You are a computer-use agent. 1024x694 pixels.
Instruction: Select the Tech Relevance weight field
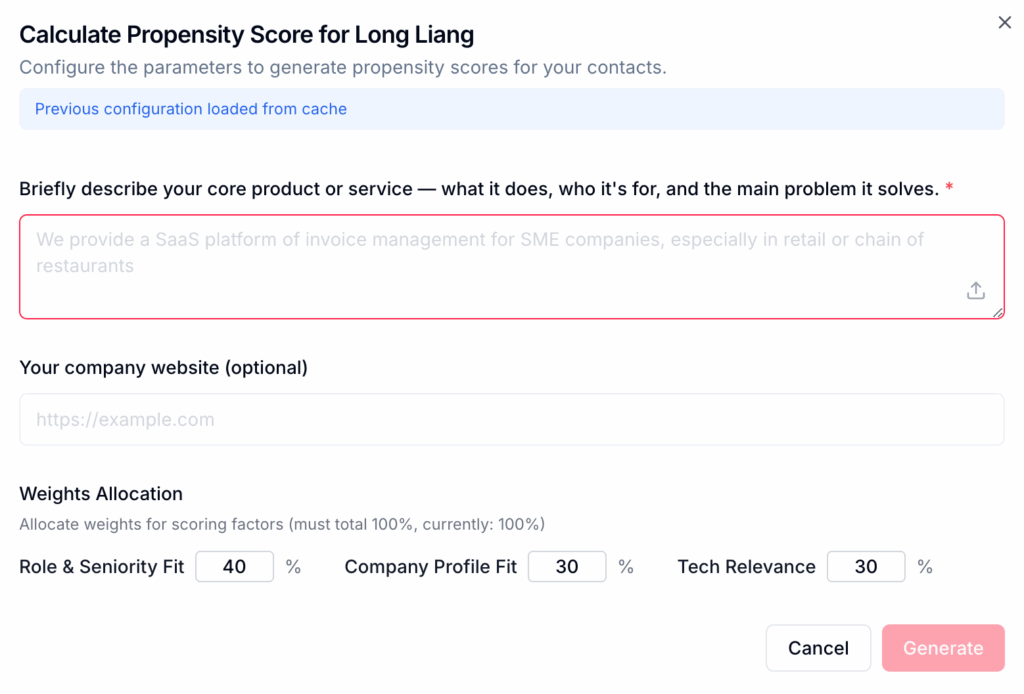coord(866,566)
